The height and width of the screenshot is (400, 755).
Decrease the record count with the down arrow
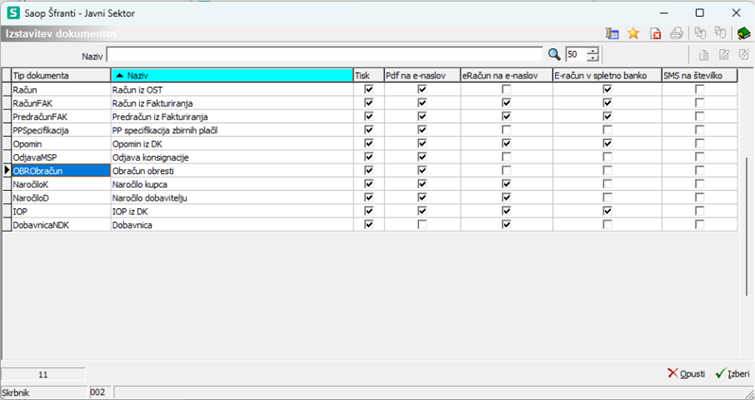click(x=594, y=58)
